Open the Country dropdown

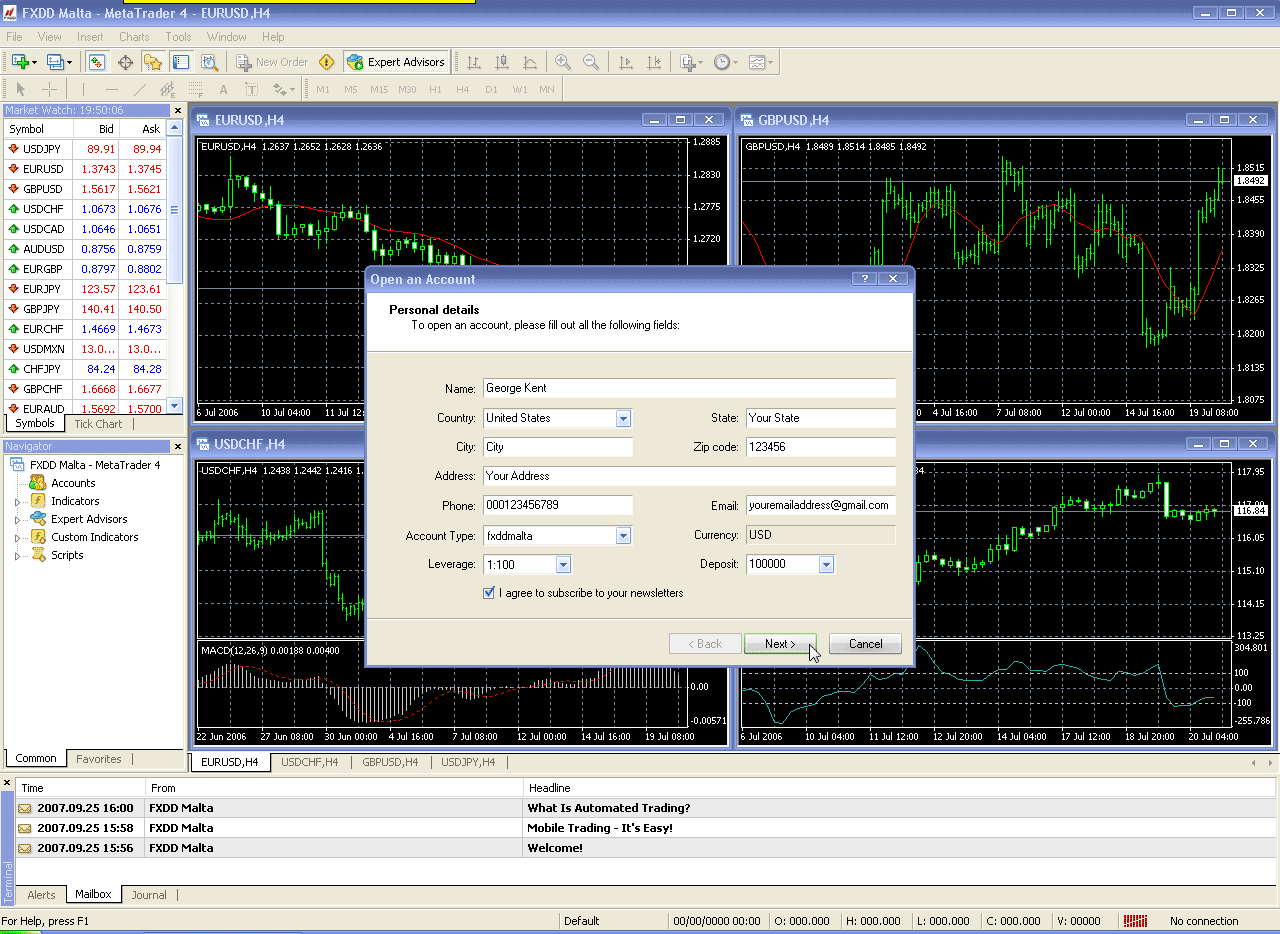(x=623, y=418)
